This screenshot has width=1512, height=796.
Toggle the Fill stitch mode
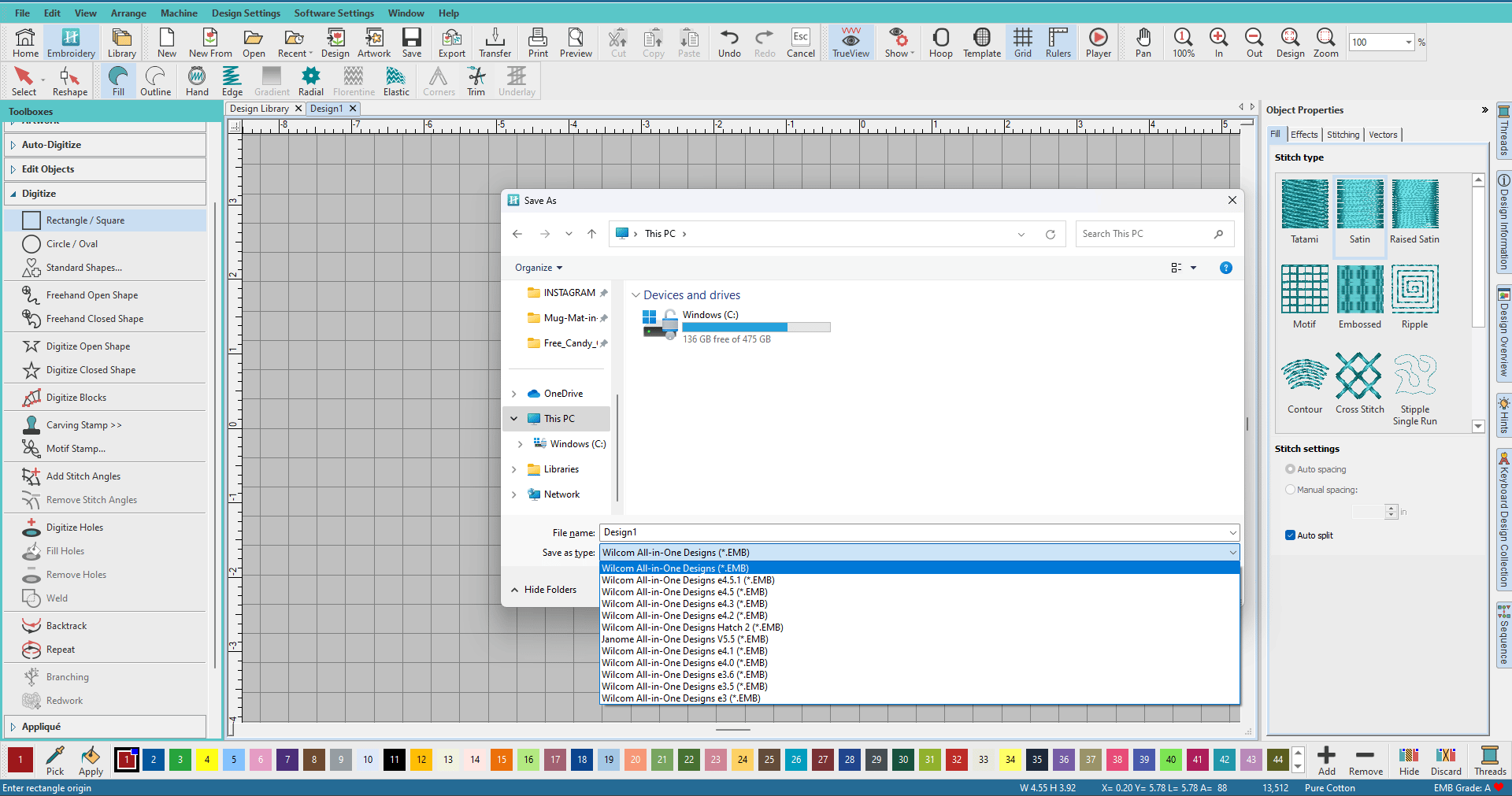(x=118, y=81)
